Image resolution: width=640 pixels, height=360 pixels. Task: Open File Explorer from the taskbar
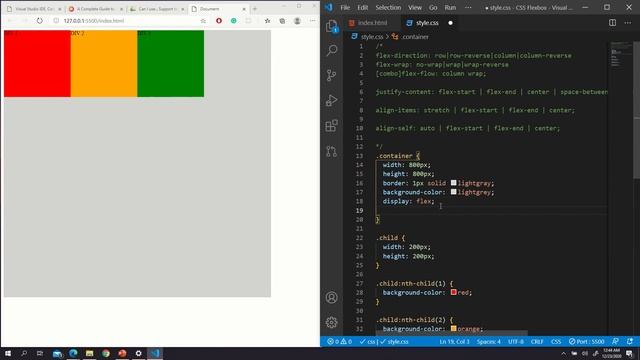(89, 353)
